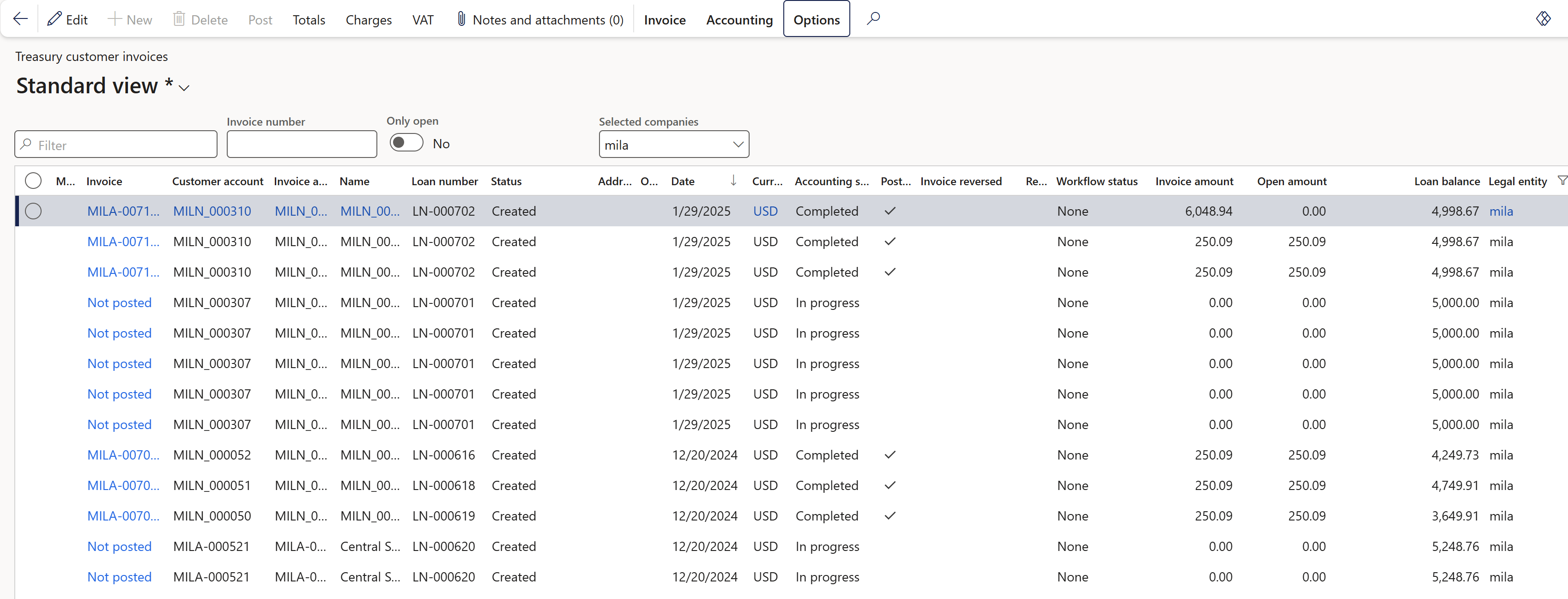
Task: Select all rows via header circle
Action: [x=33, y=181]
